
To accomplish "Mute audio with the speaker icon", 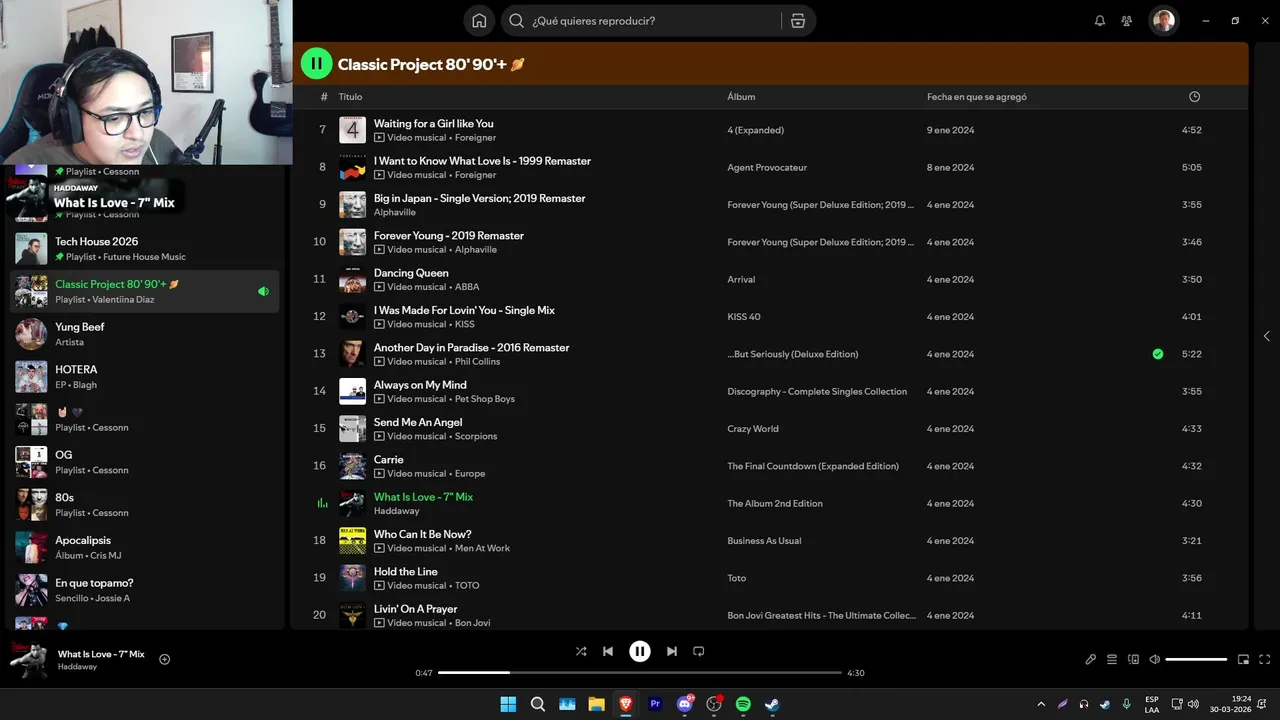I will pyautogui.click(x=1155, y=659).
